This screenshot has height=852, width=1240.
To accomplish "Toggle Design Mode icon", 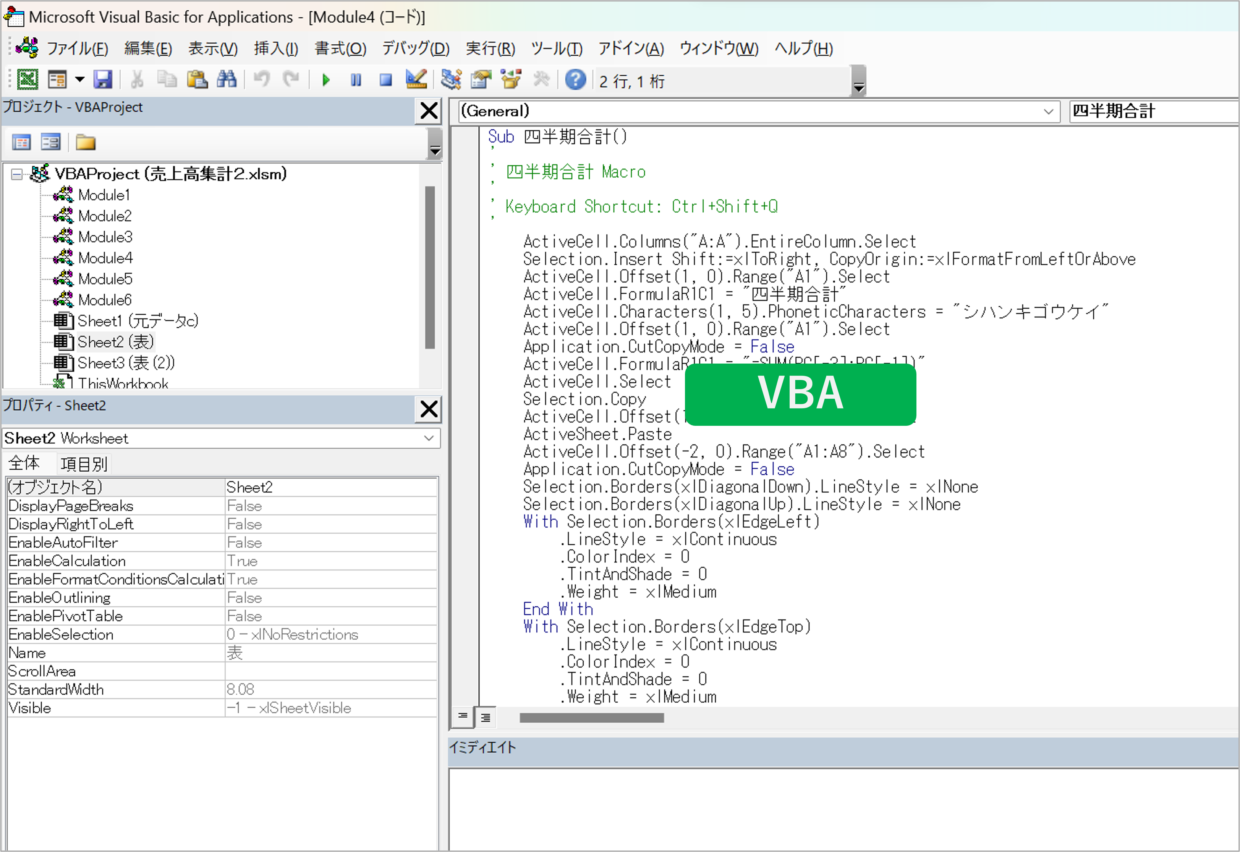I will click(x=416, y=80).
